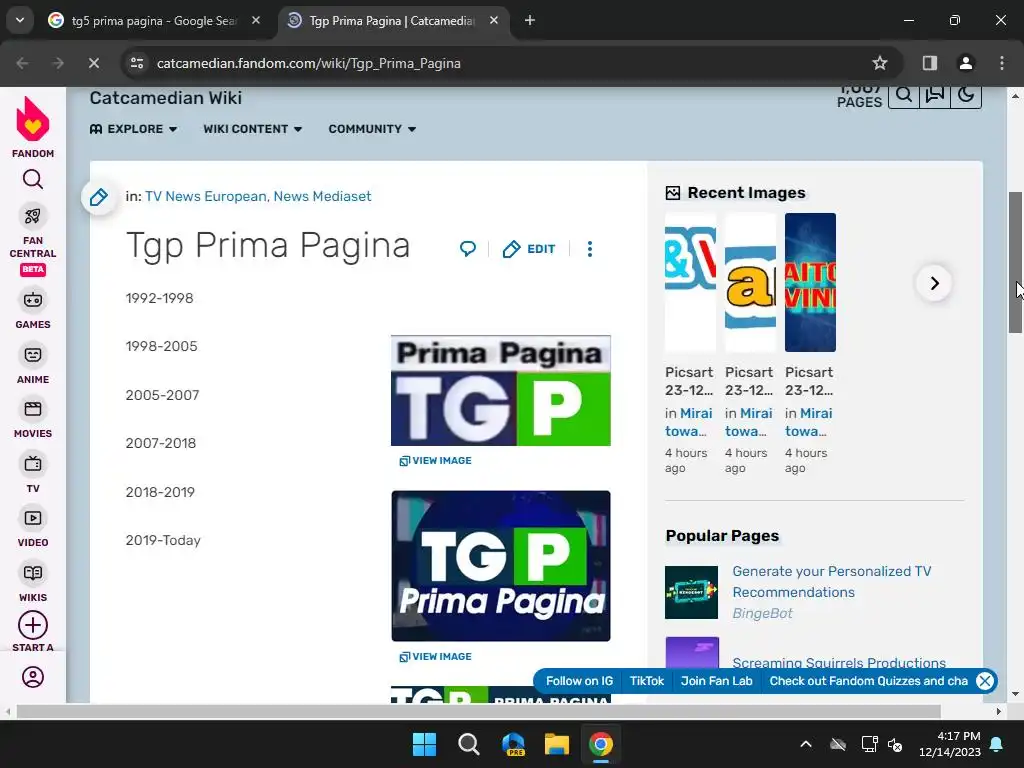This screenshot has height=768, width=1024.
Task: Open Chrome three-dot menu
Action: pyautogui.click(x=1002, y=63)
